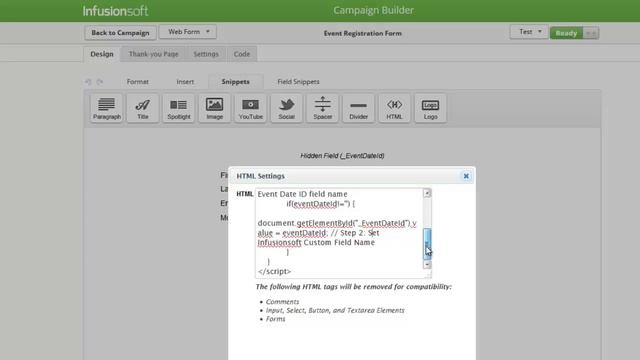Insert a Spacer snippet
The height and width of the screenshot is (360, 640).
322,108
